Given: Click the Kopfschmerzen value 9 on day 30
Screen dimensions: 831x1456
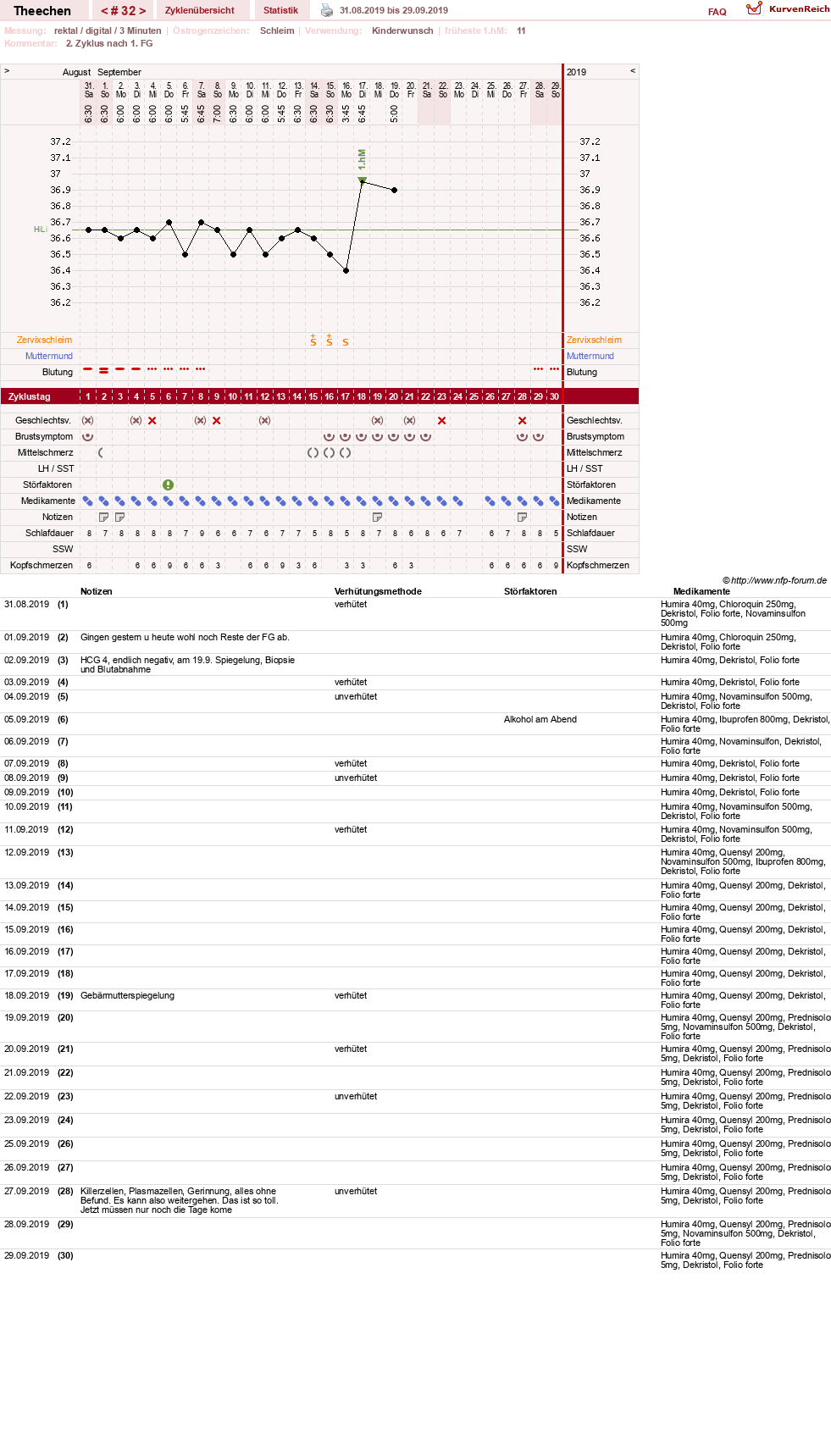Looking at the screenshot, I should coord(556,565).
